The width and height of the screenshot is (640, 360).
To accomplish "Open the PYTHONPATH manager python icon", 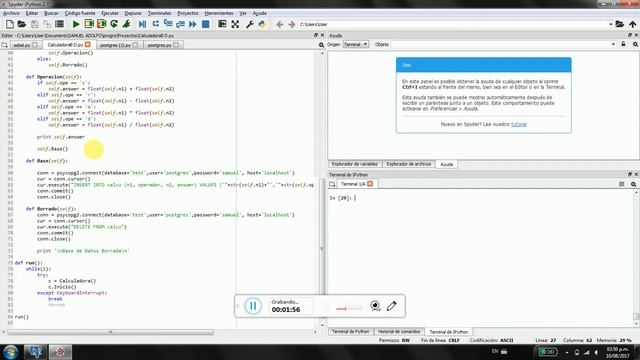I will click(x=262, y=24).
